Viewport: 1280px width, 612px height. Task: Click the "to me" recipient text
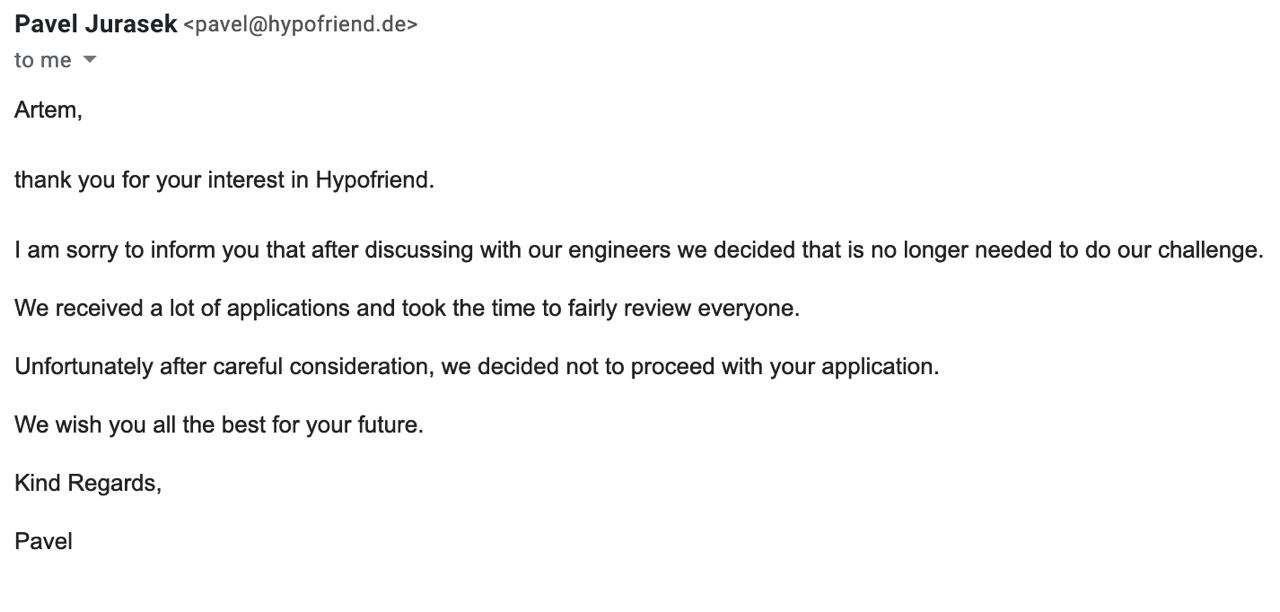[x=43, y=60]
